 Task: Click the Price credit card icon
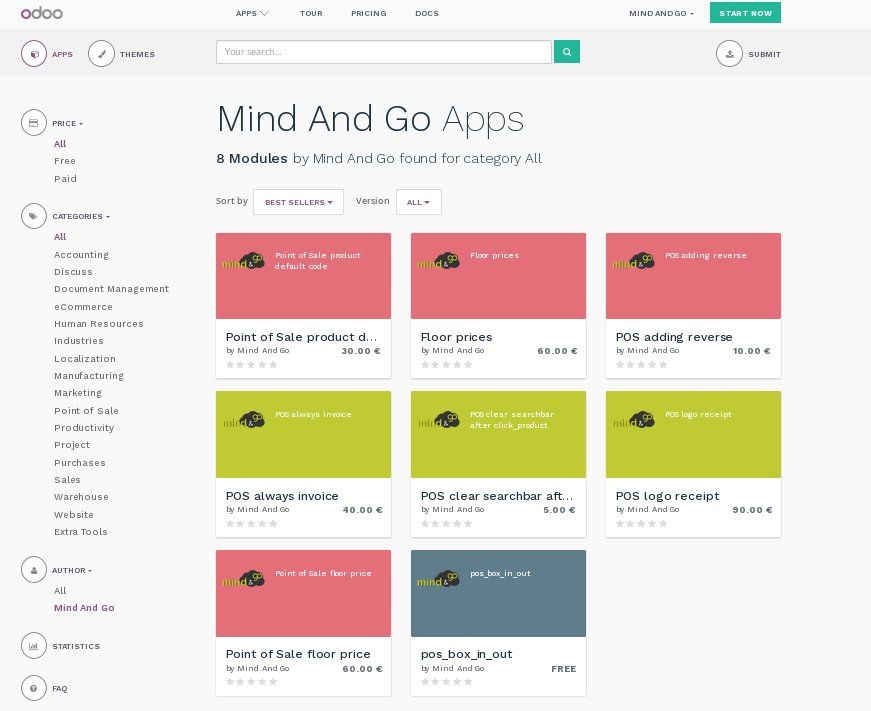[x=34, y=123]
